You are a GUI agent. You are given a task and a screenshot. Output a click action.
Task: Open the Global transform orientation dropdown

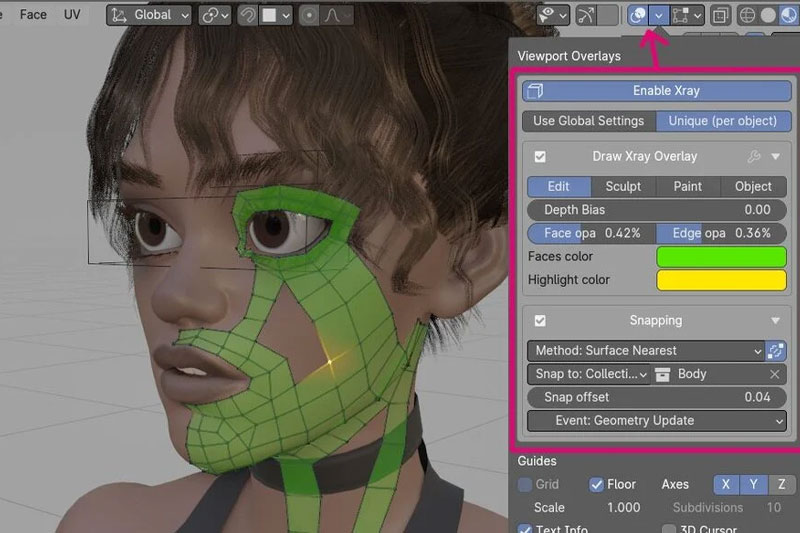tap(149, 15)
